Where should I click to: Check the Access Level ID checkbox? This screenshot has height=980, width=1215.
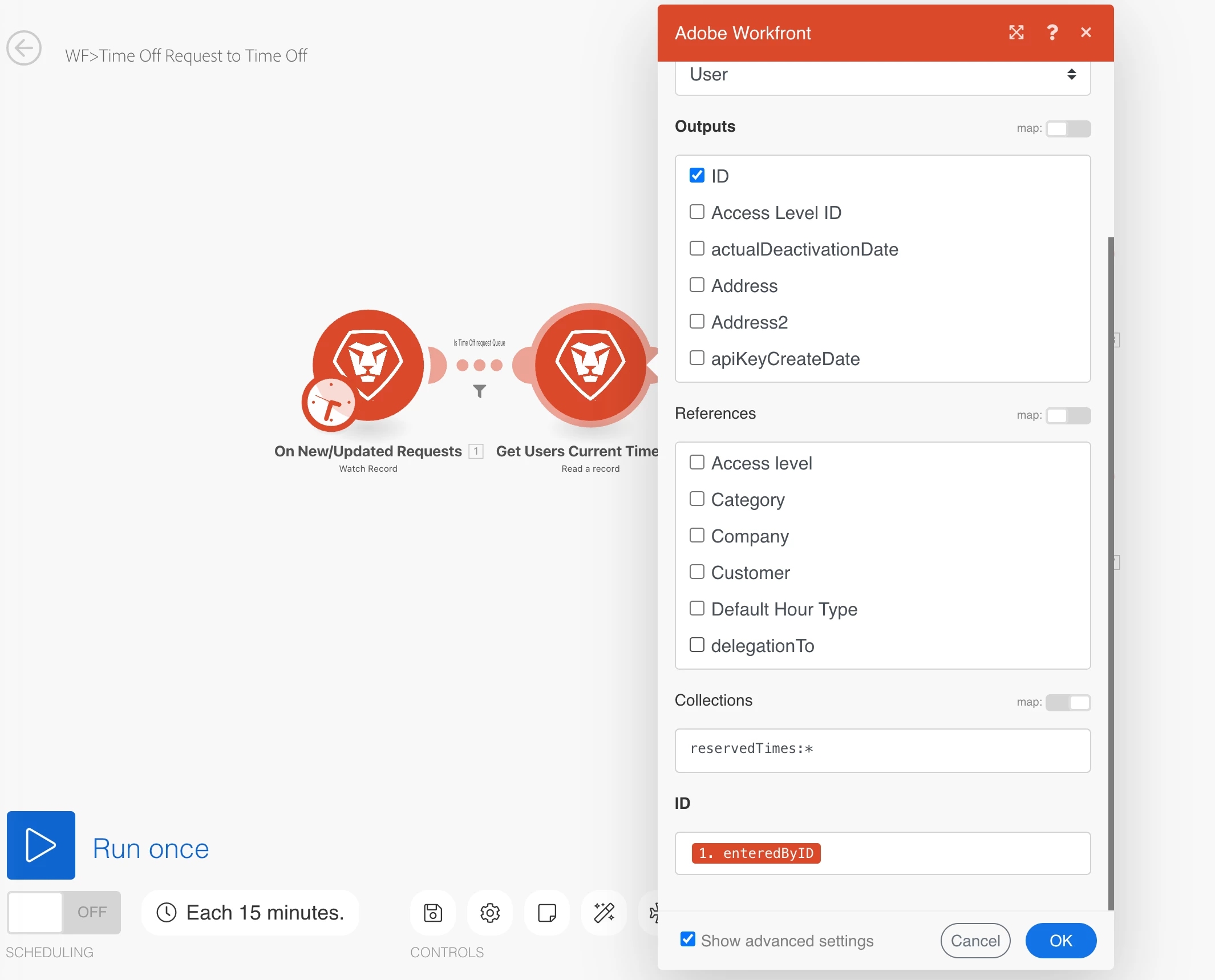[x=697, y=212]
